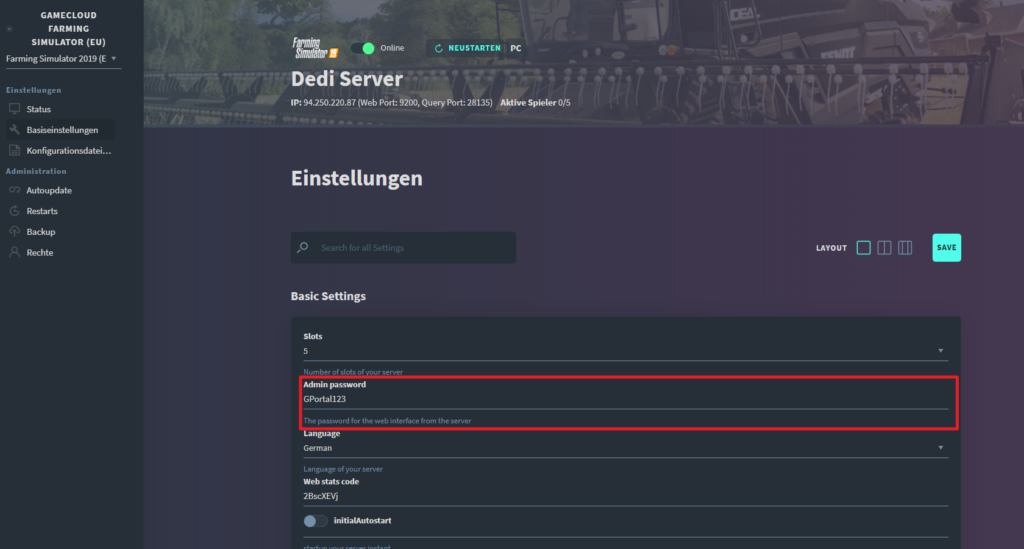Open the Status menu item

click(x=39, y=109)
